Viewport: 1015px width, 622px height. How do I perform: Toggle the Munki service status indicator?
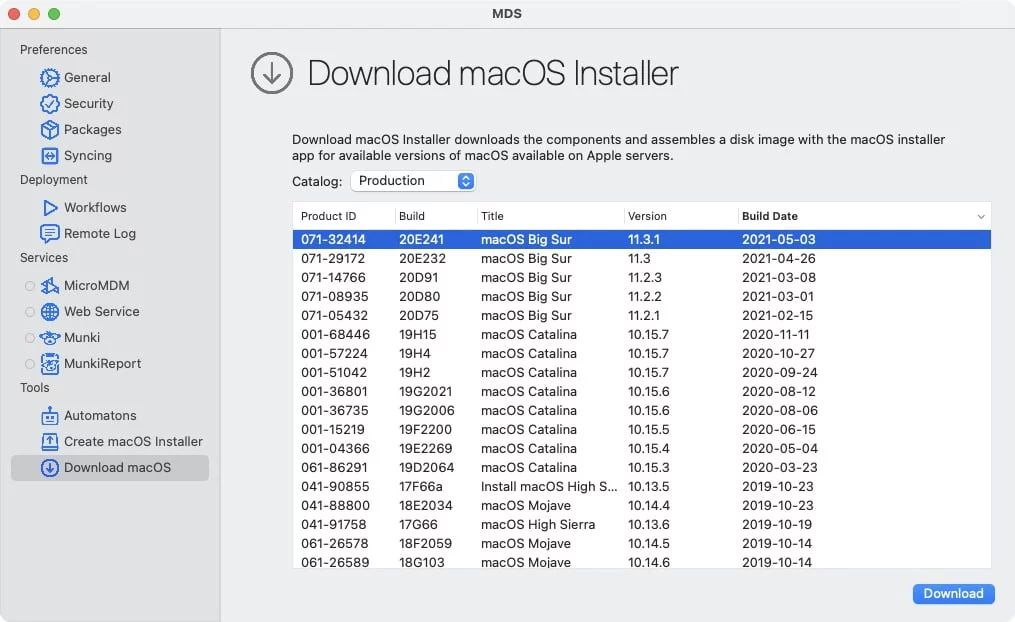tap(30, 338)
